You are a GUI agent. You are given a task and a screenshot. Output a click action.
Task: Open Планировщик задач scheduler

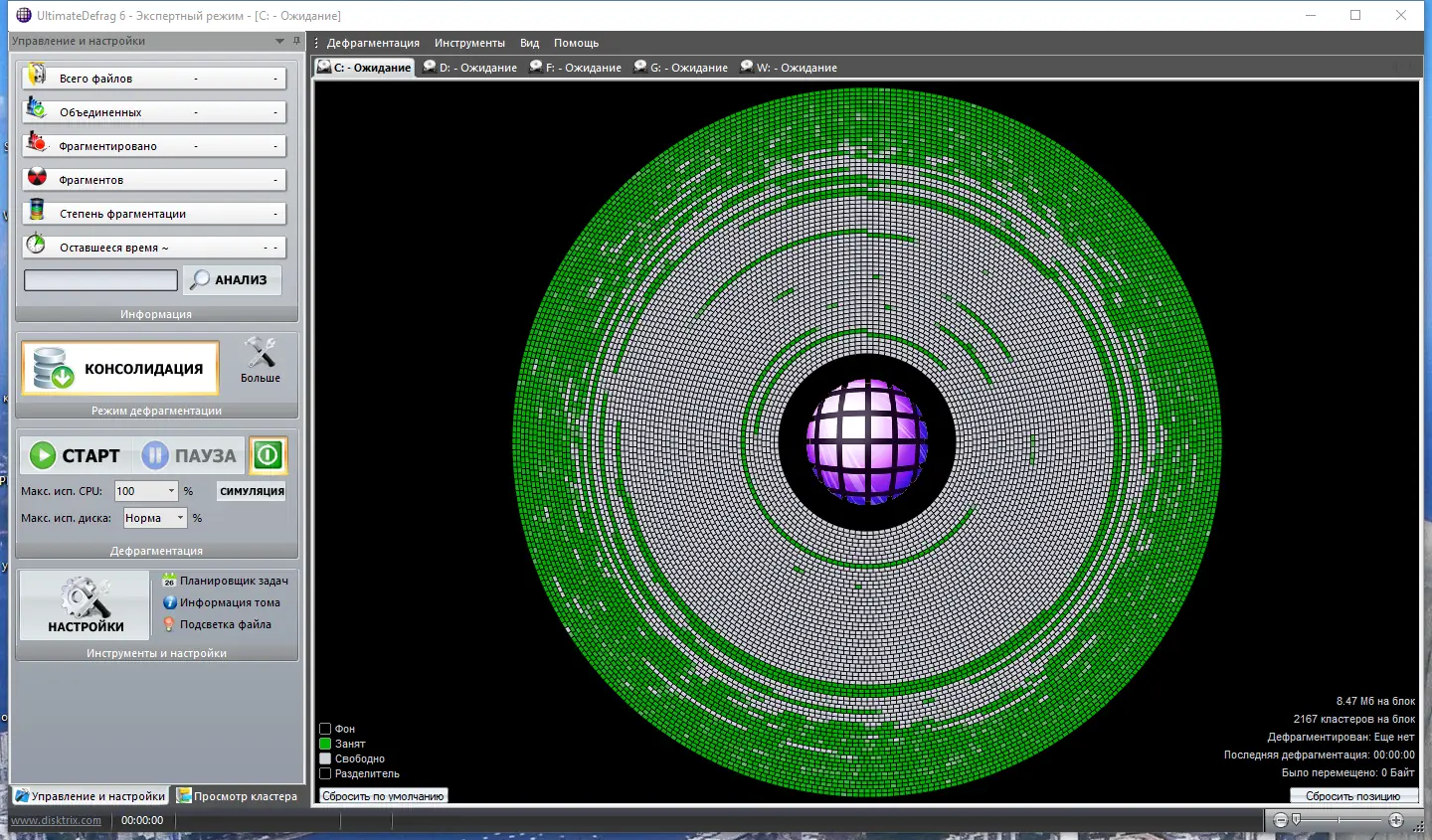coord(226,581)
